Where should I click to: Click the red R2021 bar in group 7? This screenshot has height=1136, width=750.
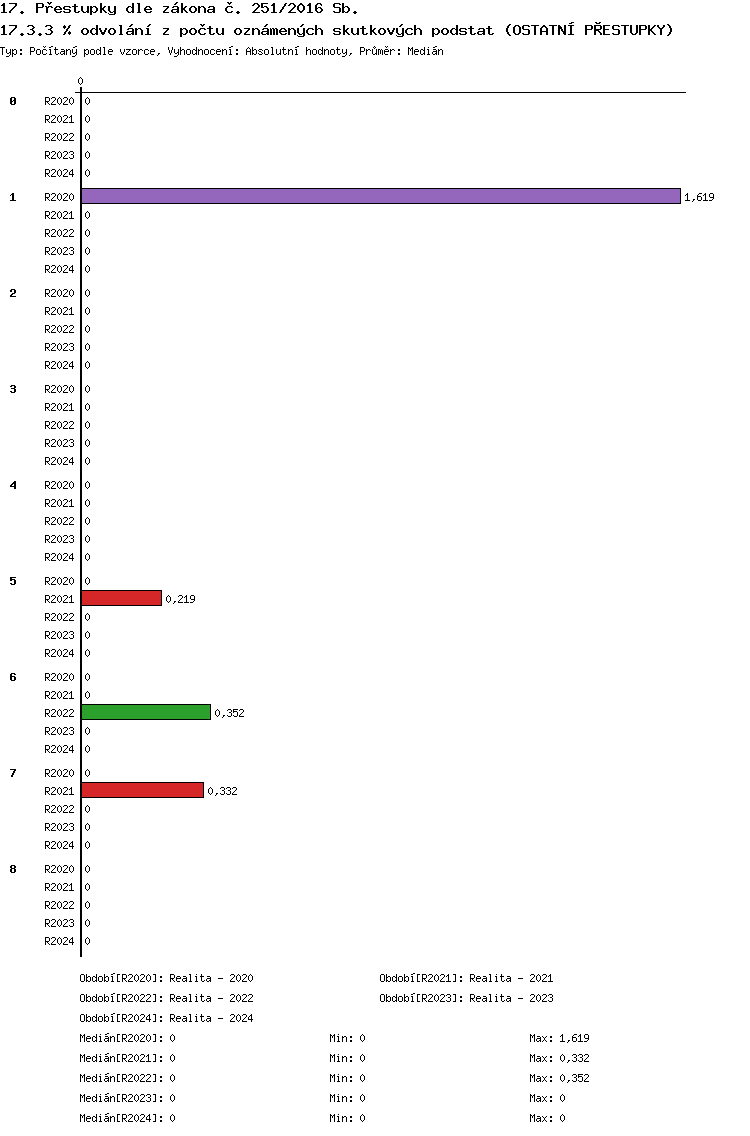pyautogui.click(x=143, y=790)
